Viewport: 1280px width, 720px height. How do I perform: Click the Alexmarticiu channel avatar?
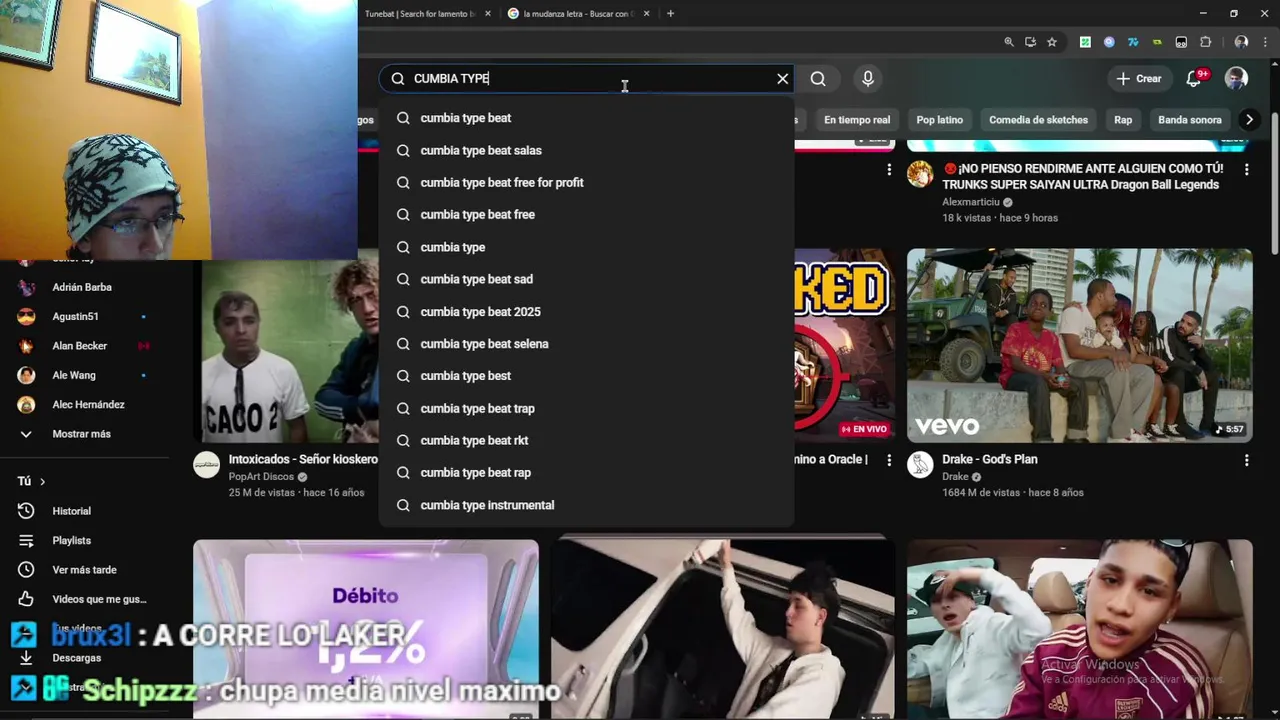point(920,175)
